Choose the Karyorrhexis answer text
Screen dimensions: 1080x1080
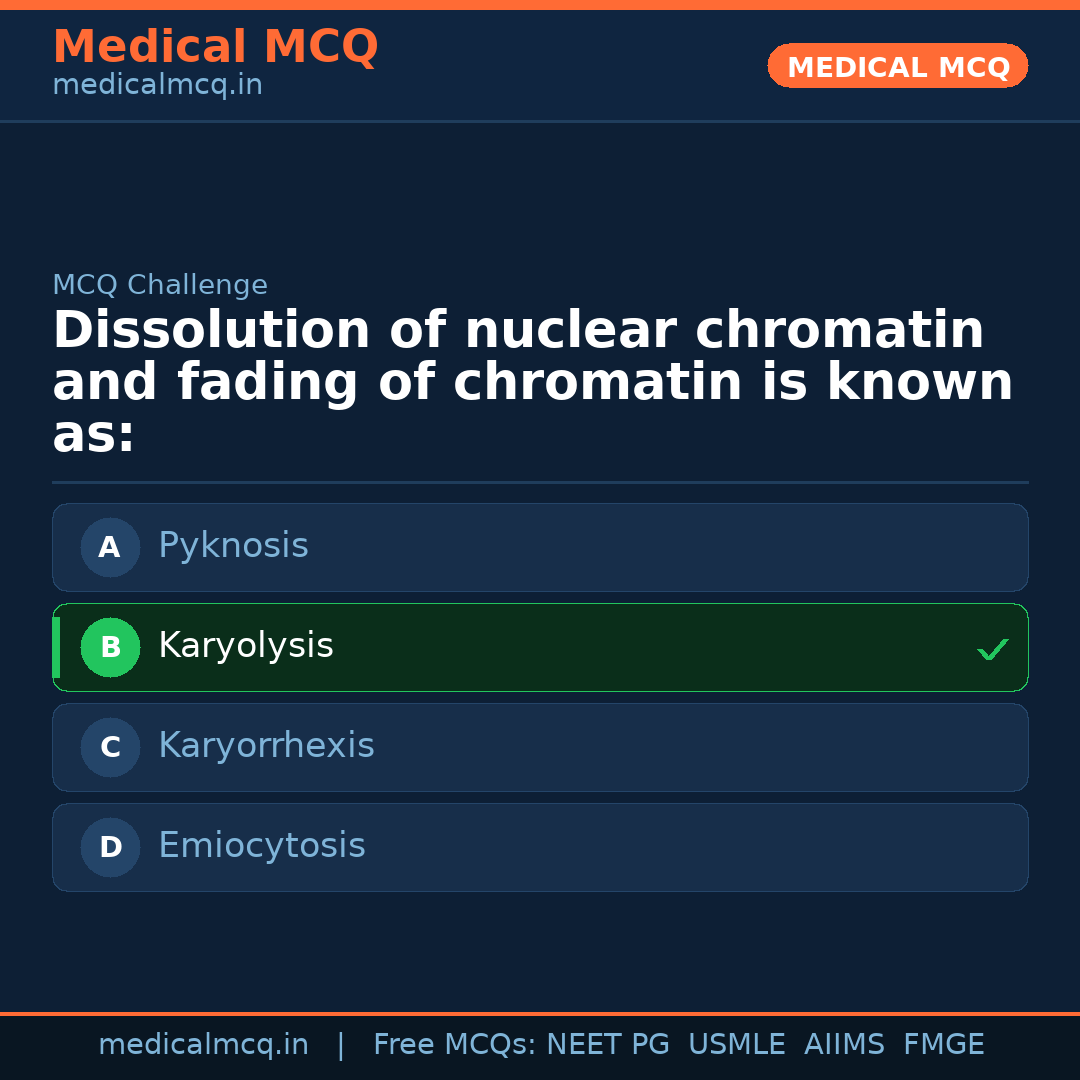click(x=266, y=746)
